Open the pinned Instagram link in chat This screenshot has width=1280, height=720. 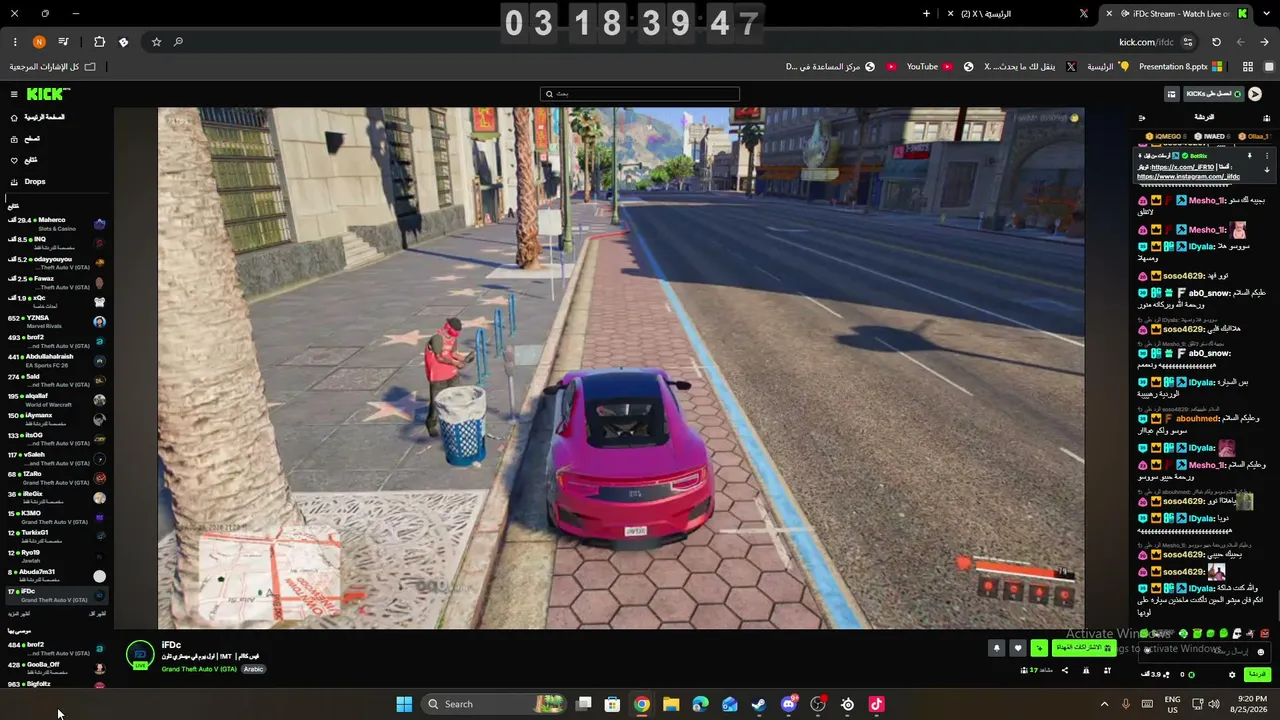tap(1188, 177)
